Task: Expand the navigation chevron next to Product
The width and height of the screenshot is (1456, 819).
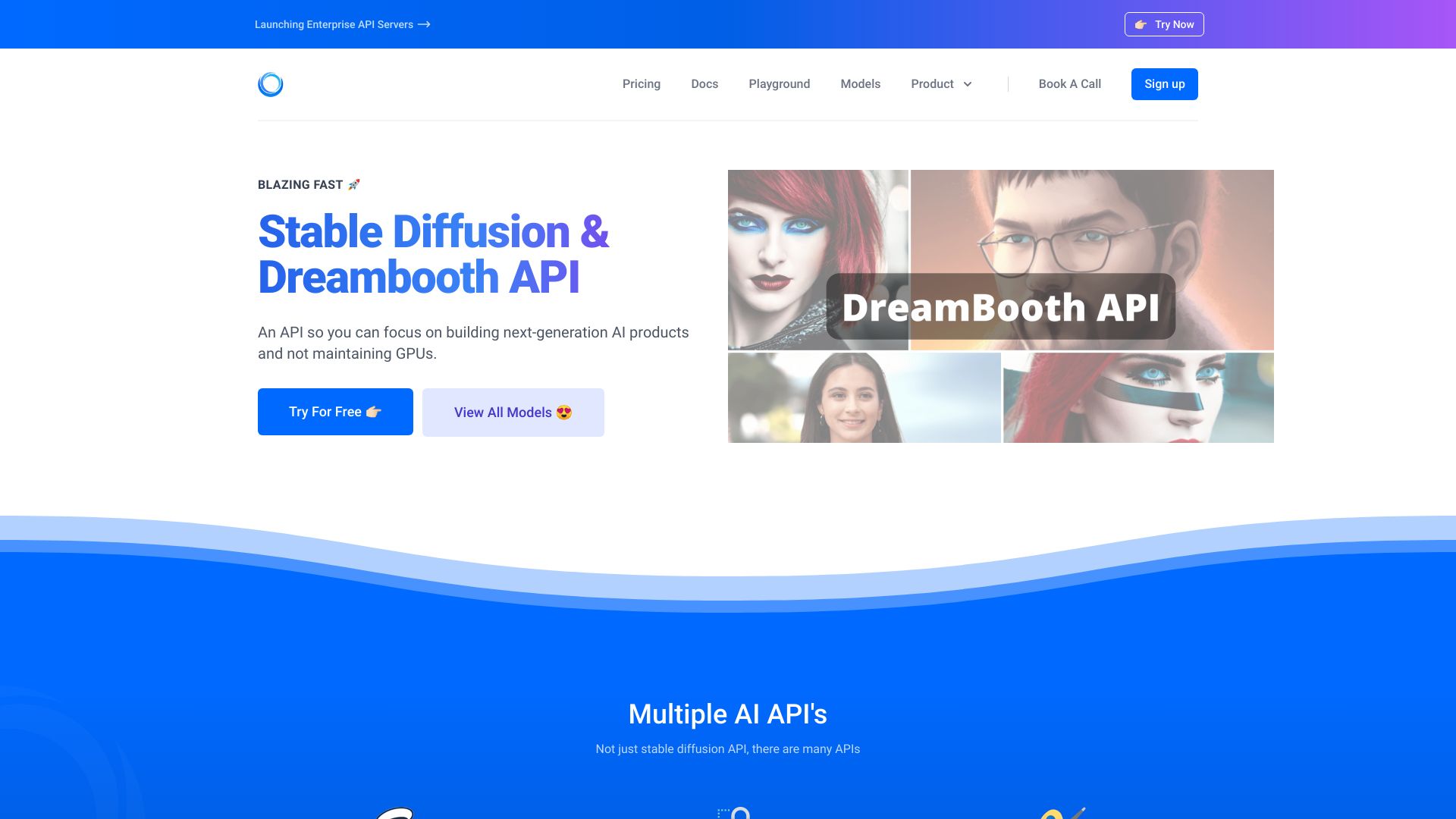Action: point(968,84)
